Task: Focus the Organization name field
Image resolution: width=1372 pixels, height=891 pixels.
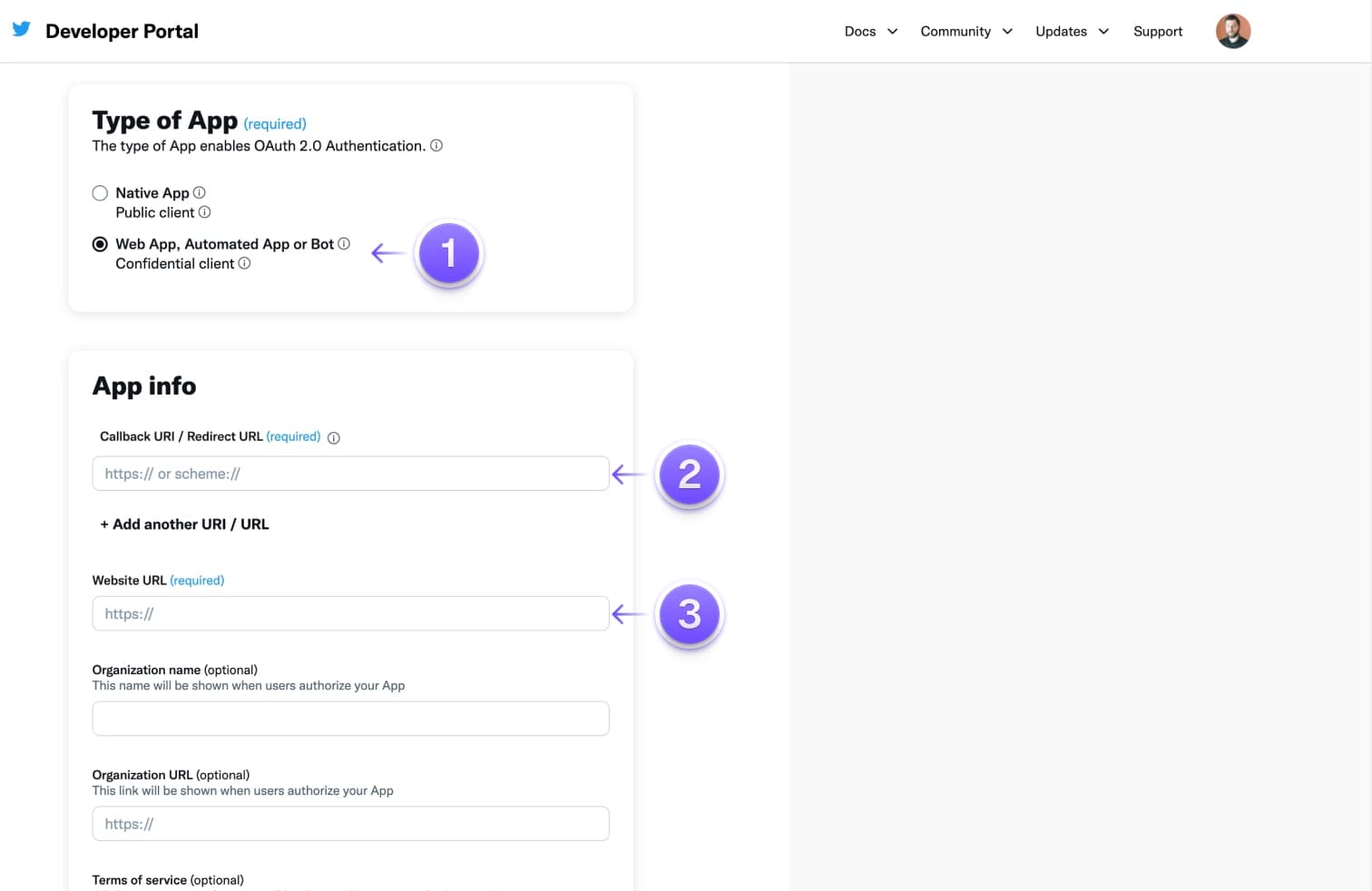Action: coord(350,718)
